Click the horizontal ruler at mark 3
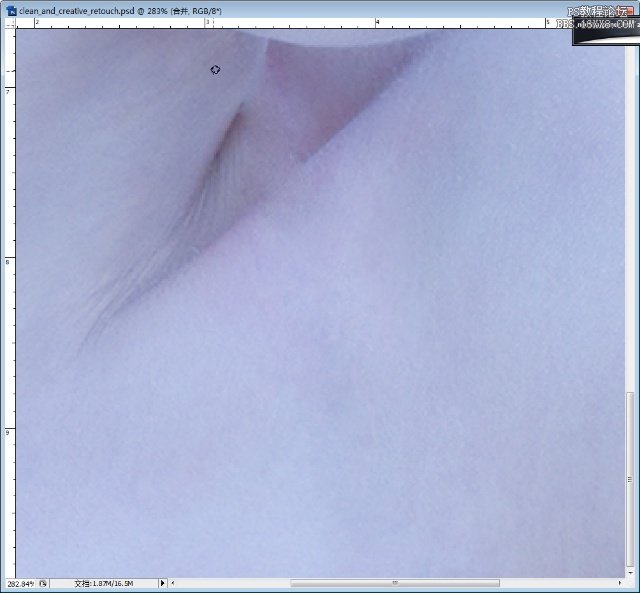Image resolution: width=640 pixels, height=593 pixels. click(x=207, y=23)
